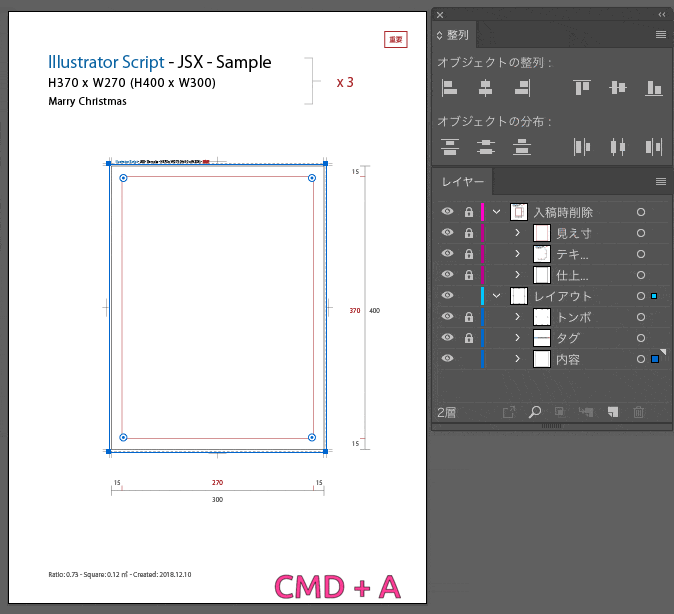Click vertical distribute center icon
The height and width of the screenshot is (614, 674).
(x=486, y=147)
